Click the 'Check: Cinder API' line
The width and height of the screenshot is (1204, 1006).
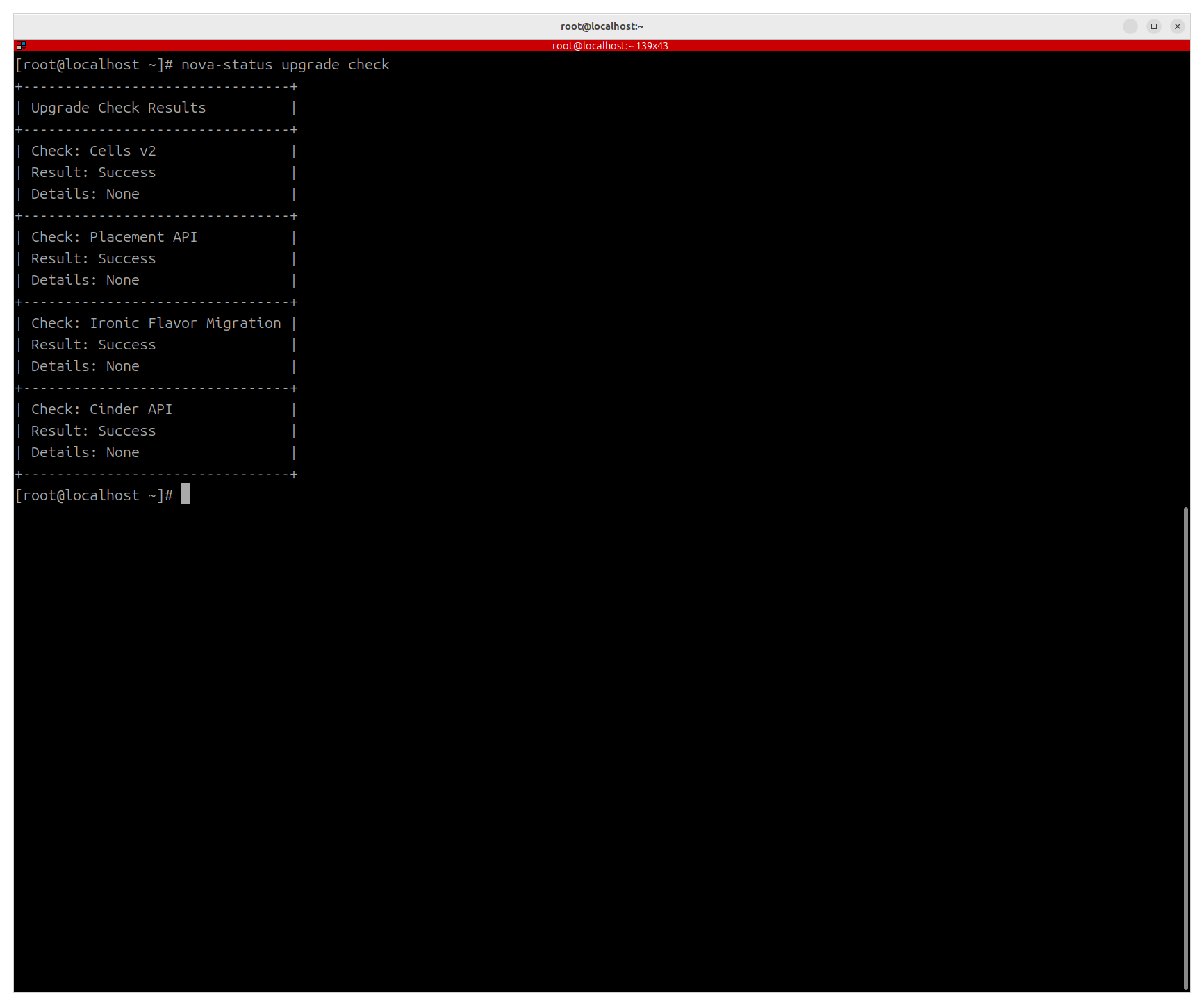click(x=102, y=409)
